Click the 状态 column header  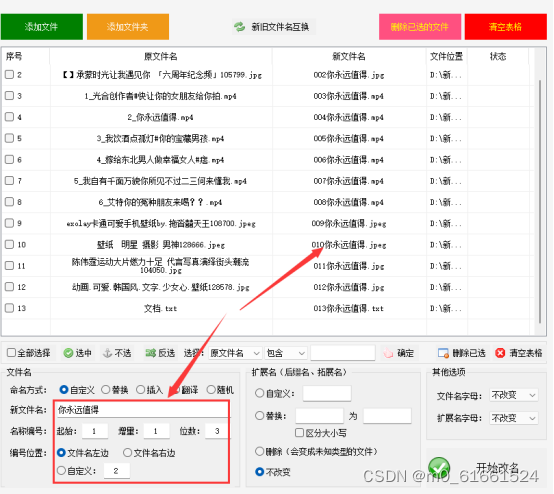click(x=498, y=56)
